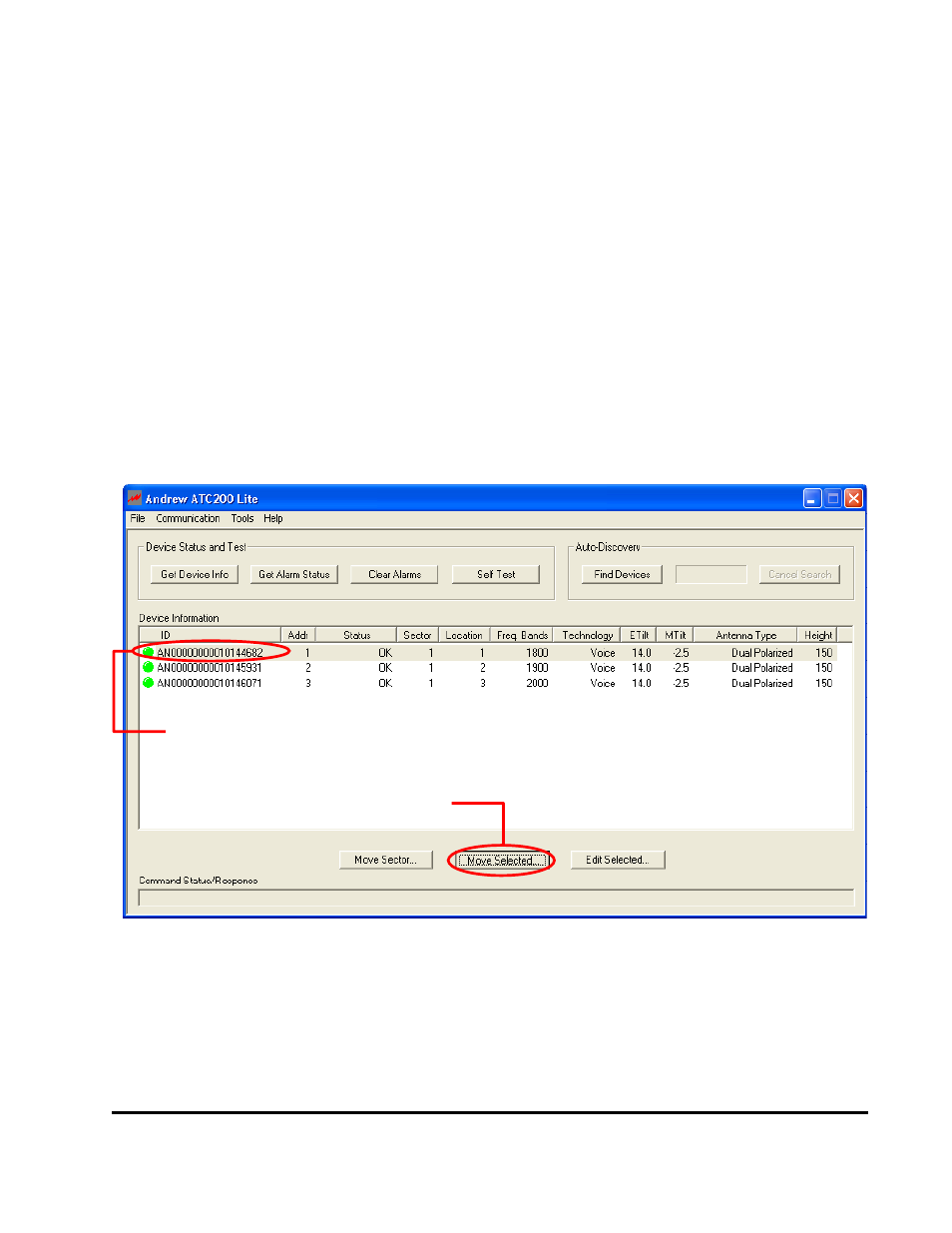The height and width of the screenshot is (1233, 952).
Task: Click the MTilt value in the 2000 row
Action: (x=681, y=683)
